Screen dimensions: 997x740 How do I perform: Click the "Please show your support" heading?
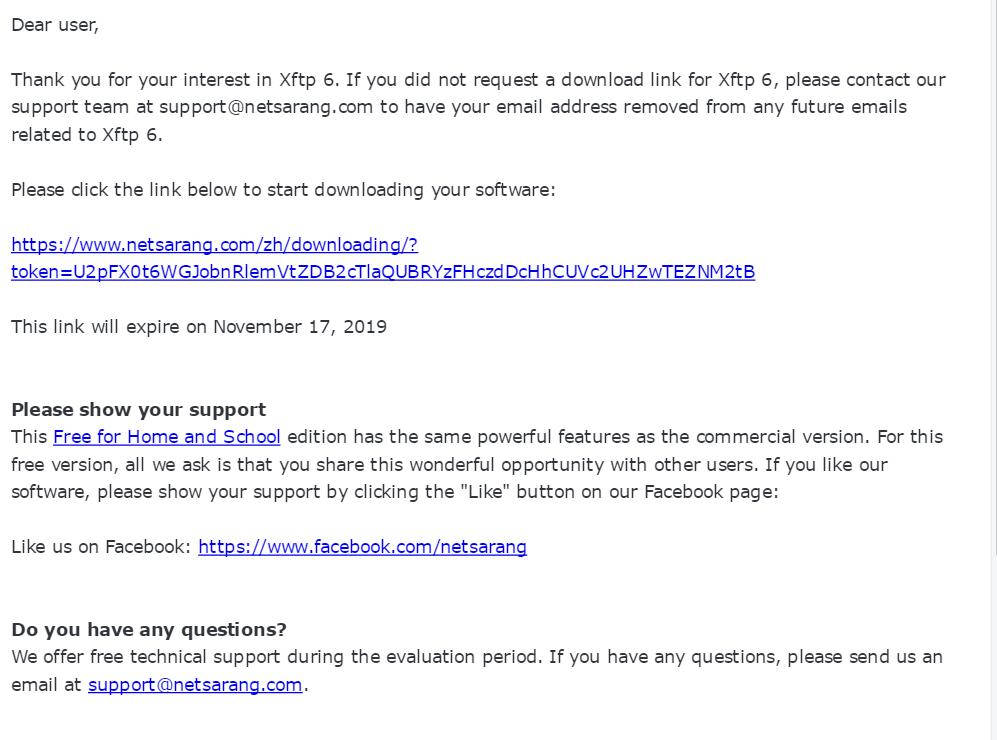point(139,409)
